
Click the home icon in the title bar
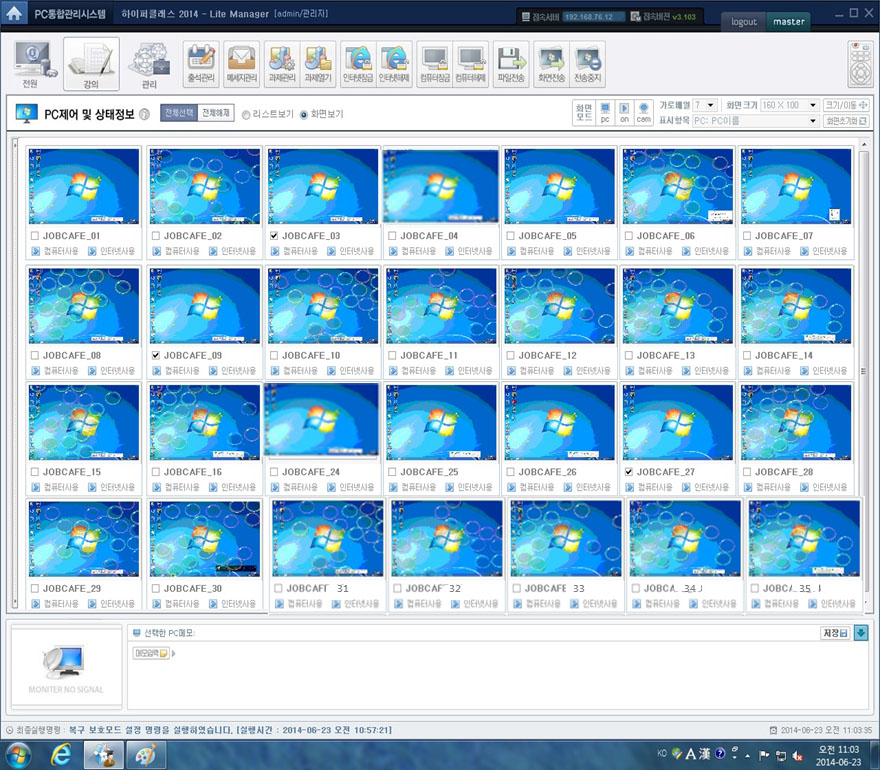tap(13, 13)
